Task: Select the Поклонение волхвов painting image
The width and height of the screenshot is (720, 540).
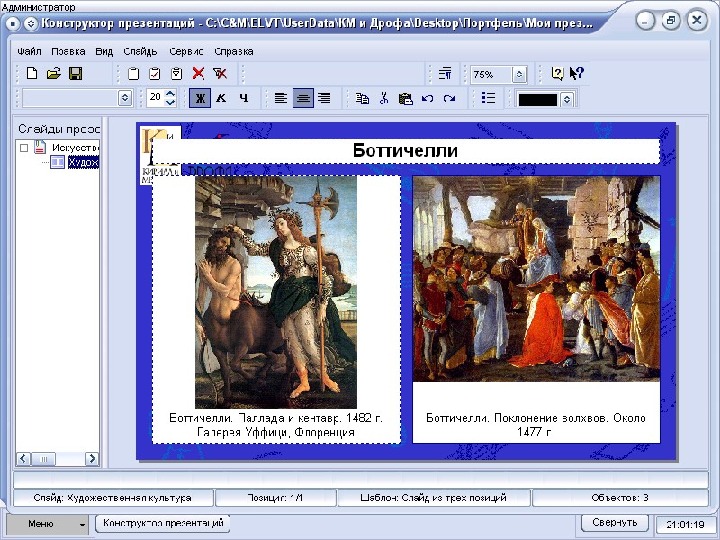Action: coord(536,279)
